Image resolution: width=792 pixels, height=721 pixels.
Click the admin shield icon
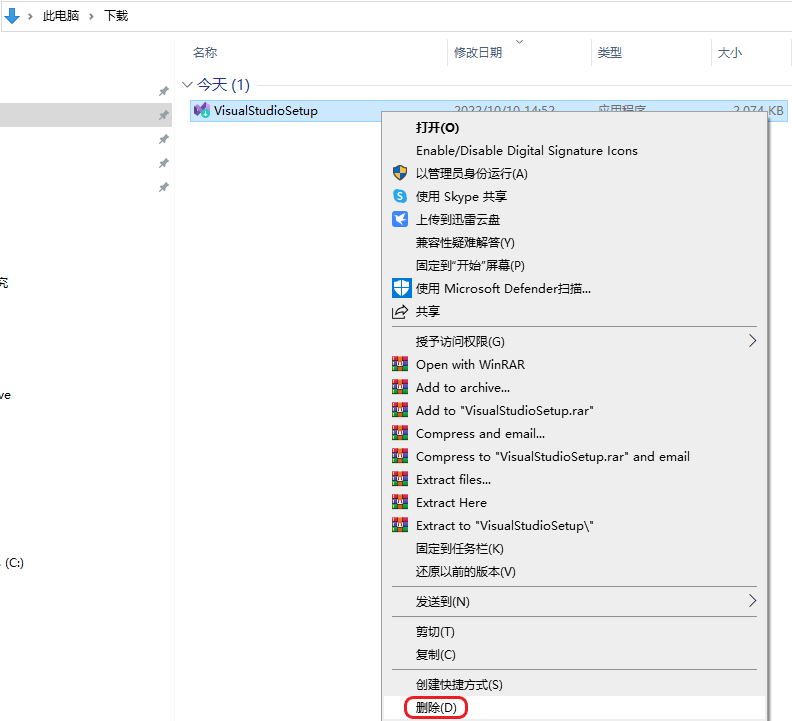pos(400,173)
